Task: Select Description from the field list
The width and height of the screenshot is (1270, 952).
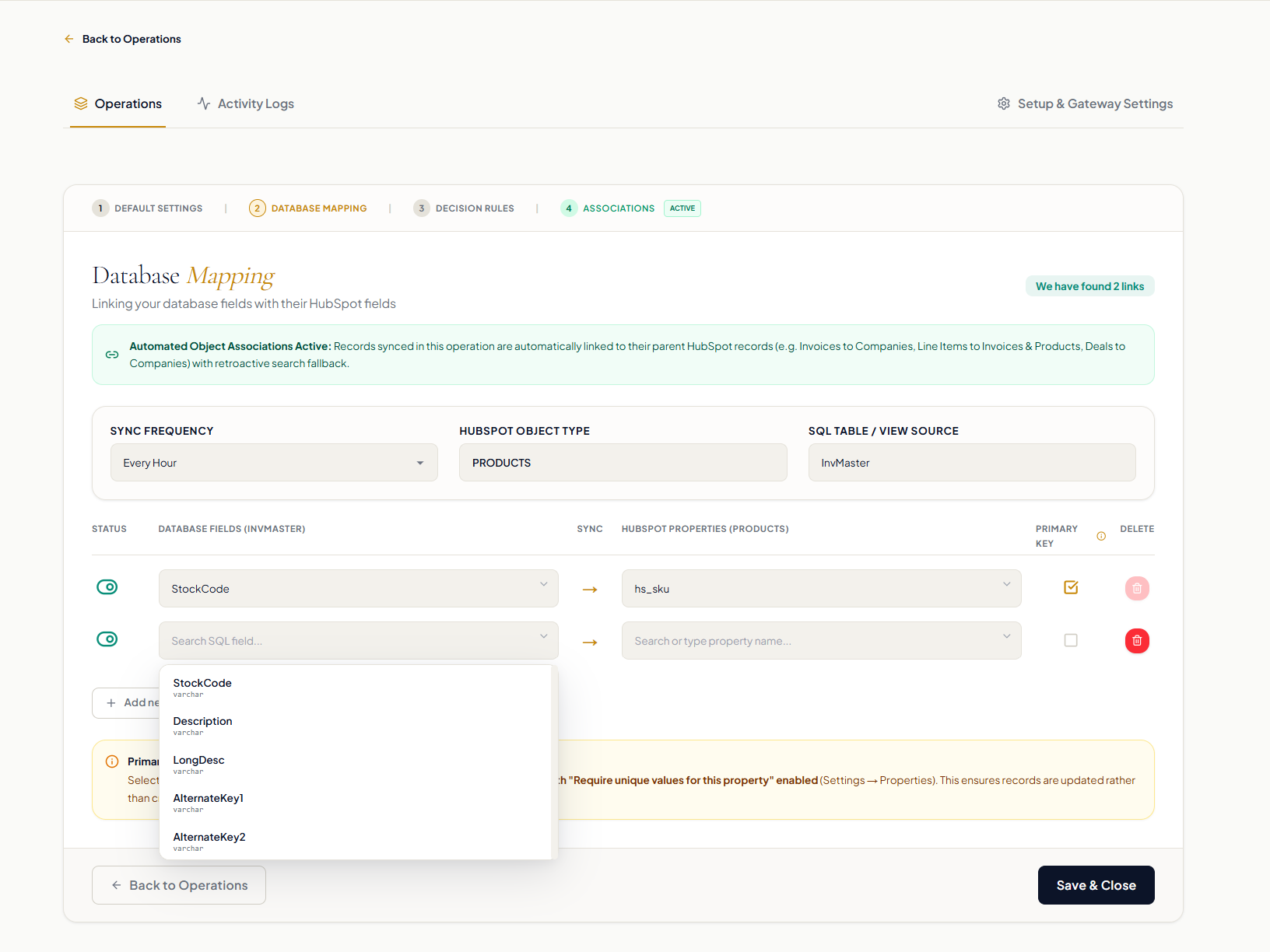Action: 356,726
